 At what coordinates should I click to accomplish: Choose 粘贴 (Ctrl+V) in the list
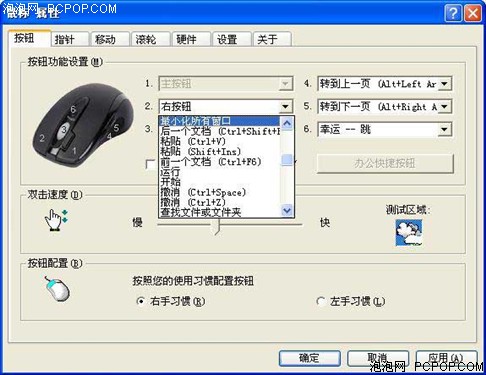pos(220,141)
